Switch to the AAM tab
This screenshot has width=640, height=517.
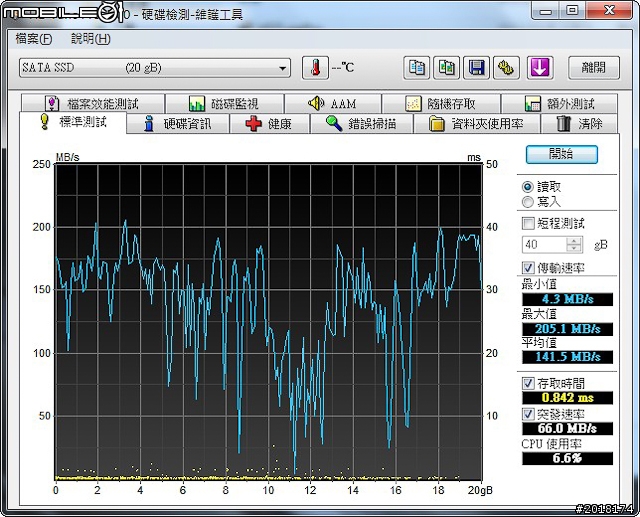pos(333,104)
